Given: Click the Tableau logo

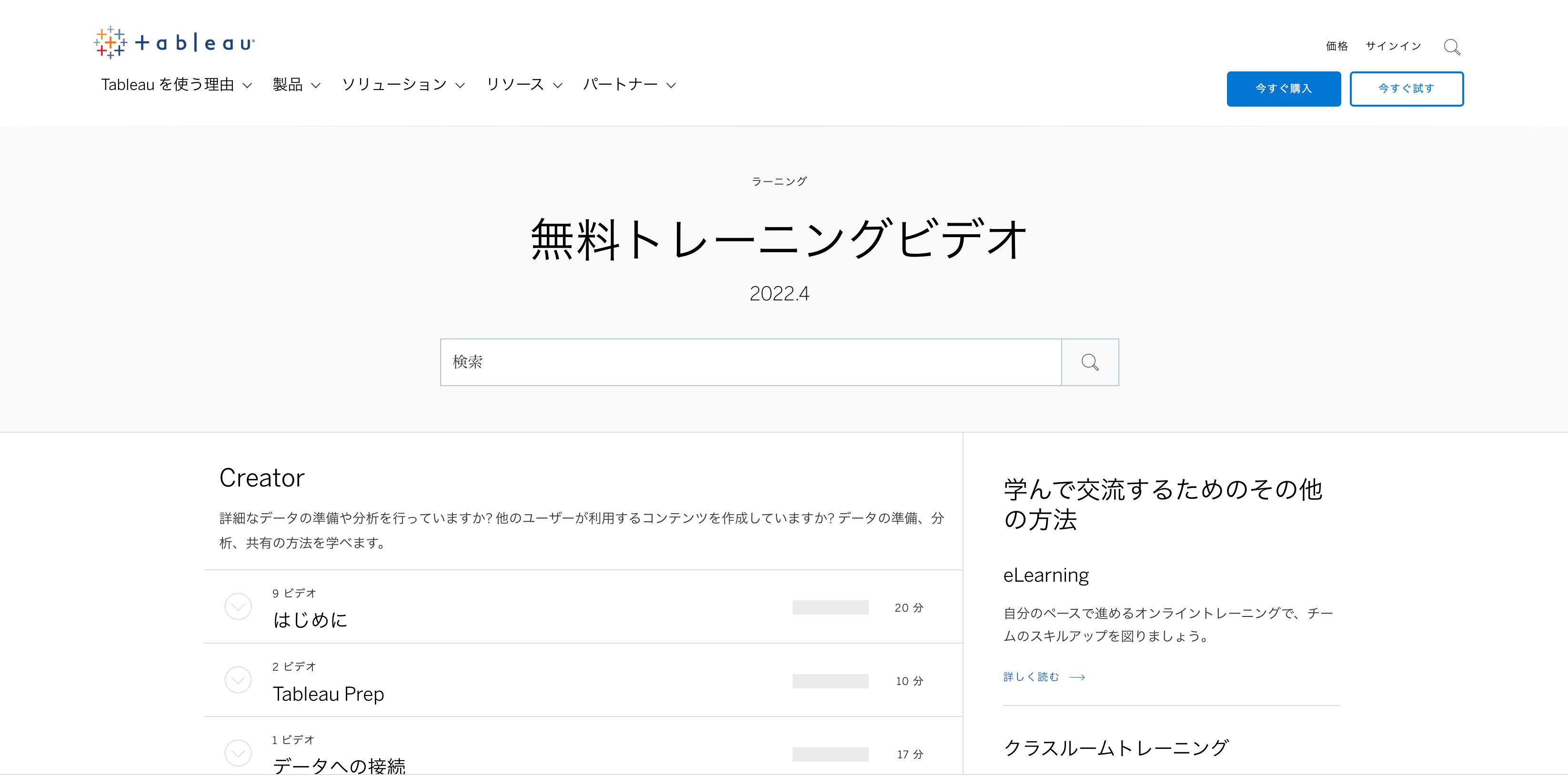Looking at the screenshot, I should (x=175, y=42).
